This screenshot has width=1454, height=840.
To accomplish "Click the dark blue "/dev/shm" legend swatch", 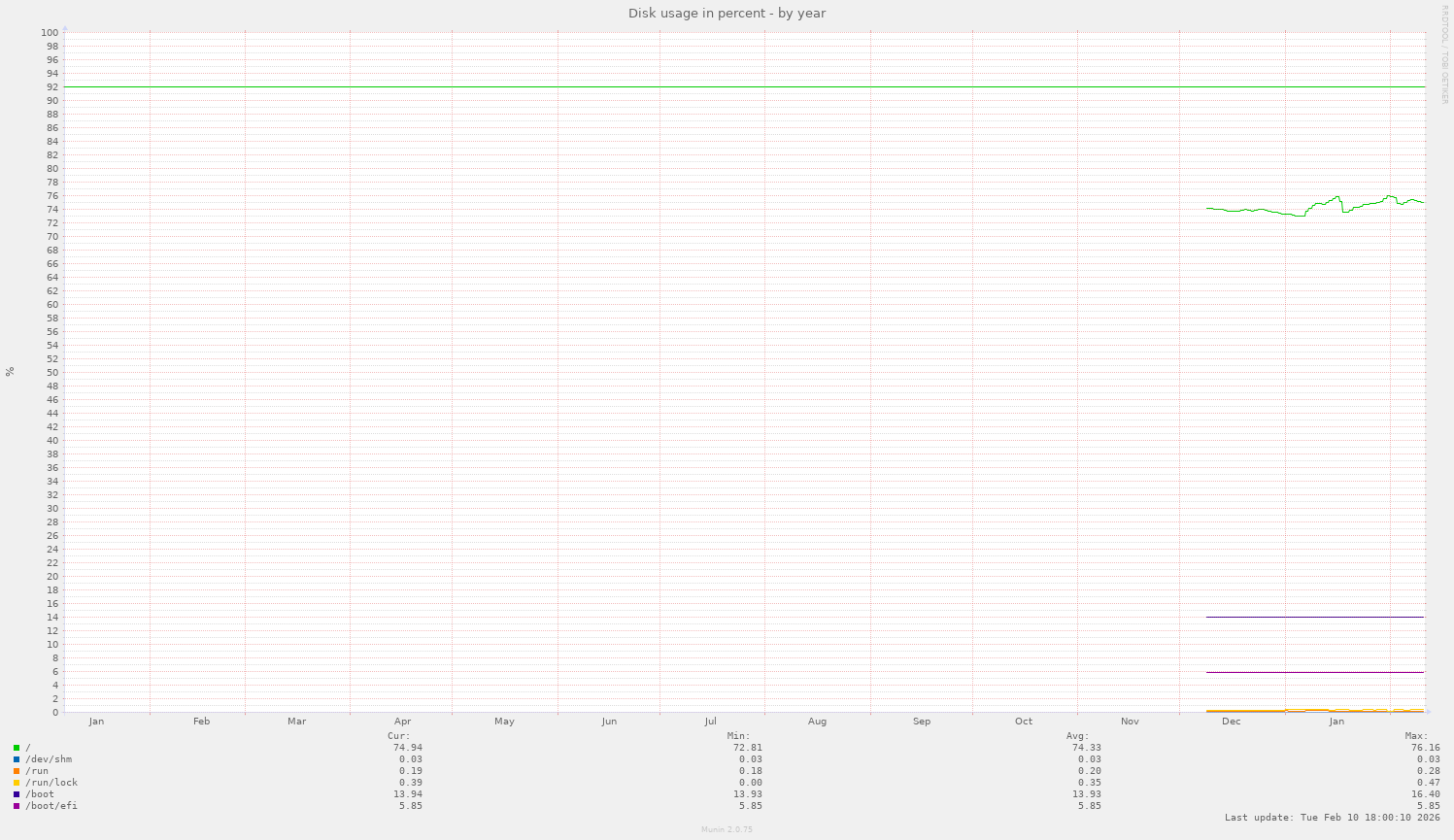I will pyautogui.click(x=16, y=758).
